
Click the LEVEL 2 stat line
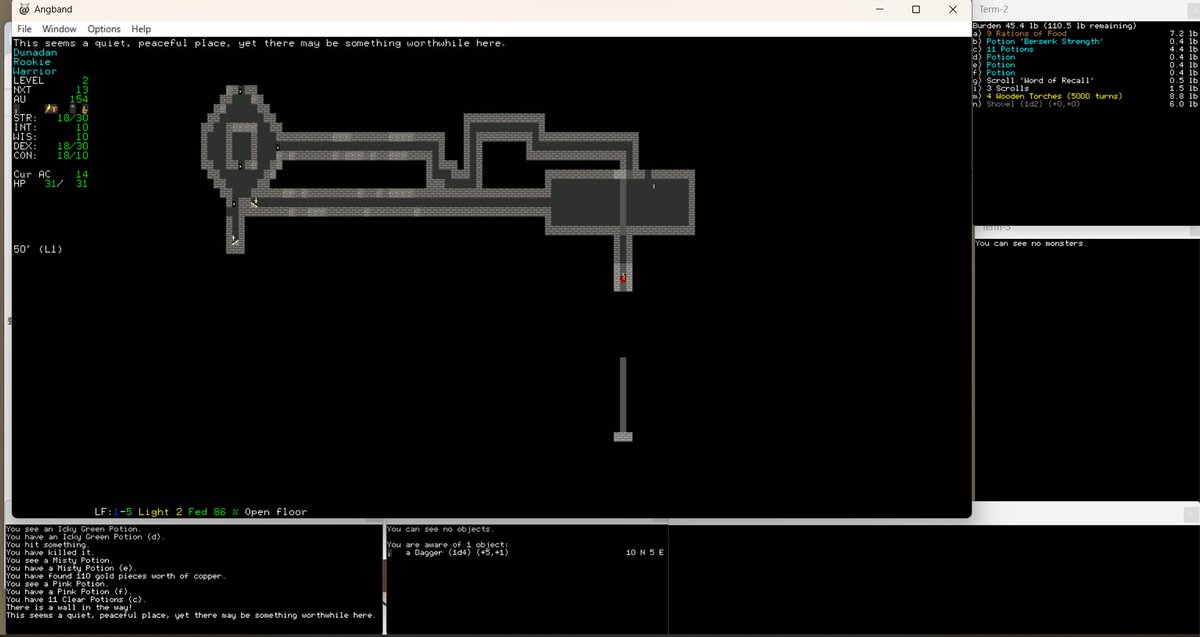51,81
